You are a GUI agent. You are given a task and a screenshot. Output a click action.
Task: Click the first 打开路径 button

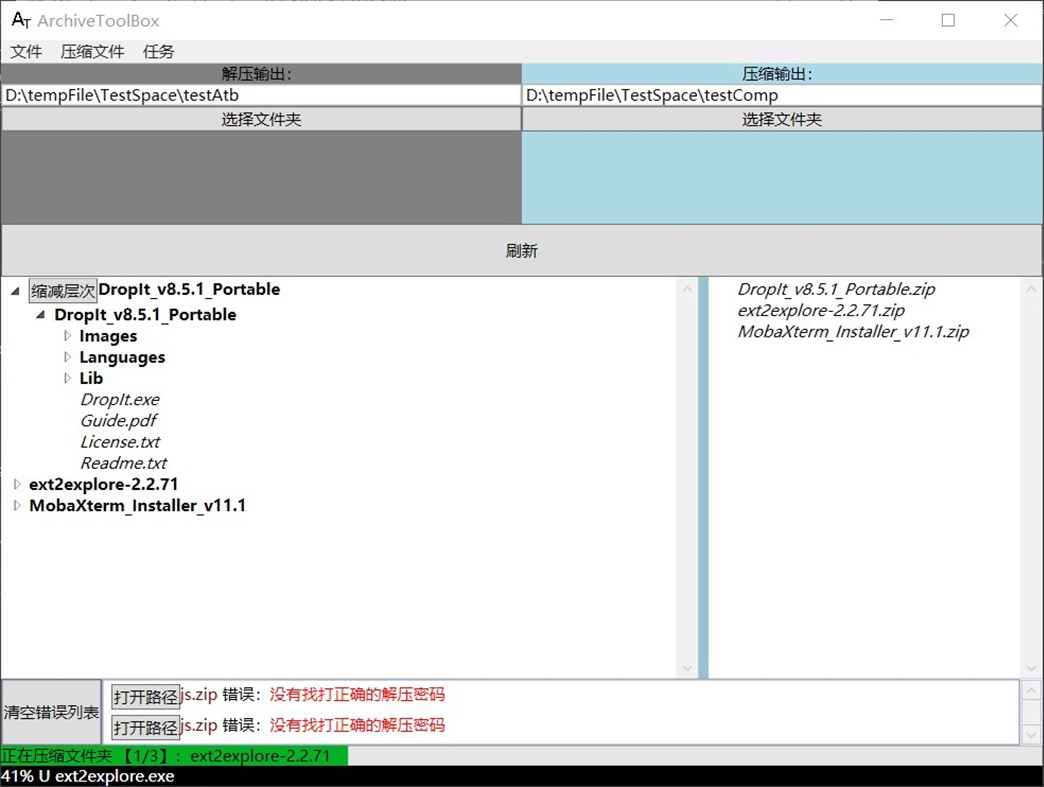pos(147,694)
